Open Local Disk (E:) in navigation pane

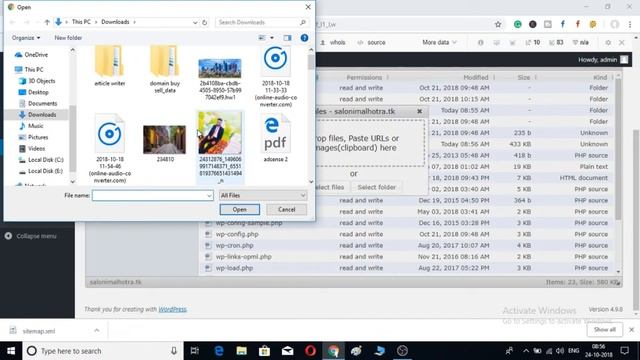coord(41,171)
